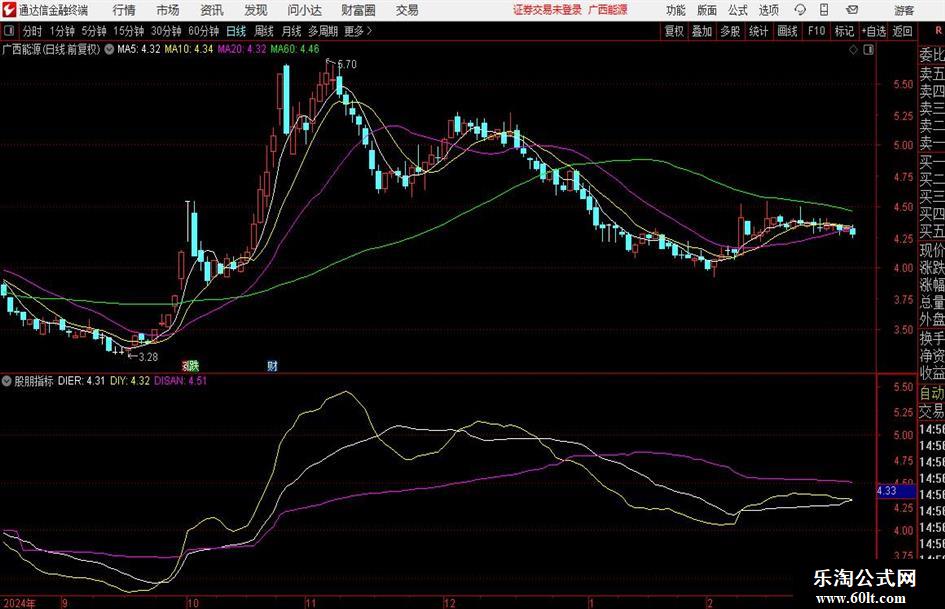Open the 问小达 menu
This screenshot has height=609, width=945.
tap(304, 10)
